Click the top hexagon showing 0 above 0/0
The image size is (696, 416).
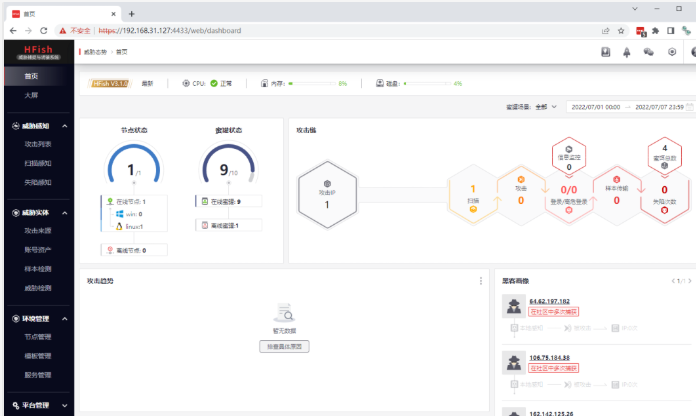click(569, 158)
